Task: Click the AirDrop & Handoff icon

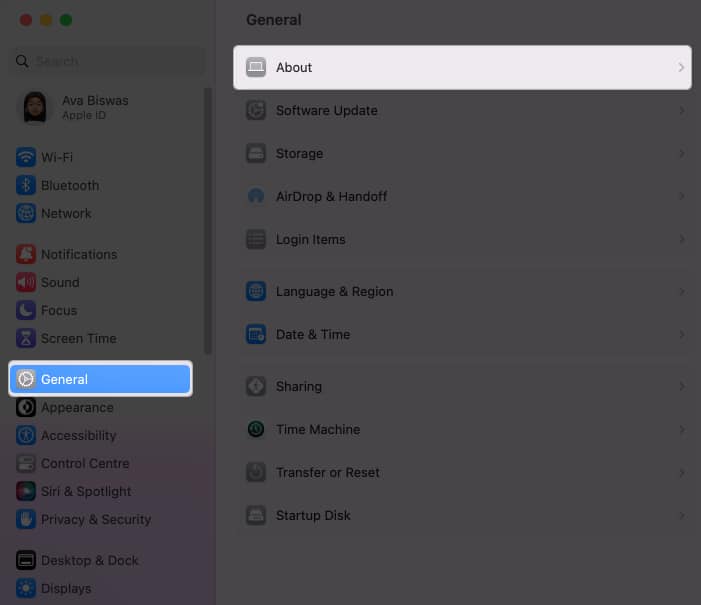Action: coord(256,196)
